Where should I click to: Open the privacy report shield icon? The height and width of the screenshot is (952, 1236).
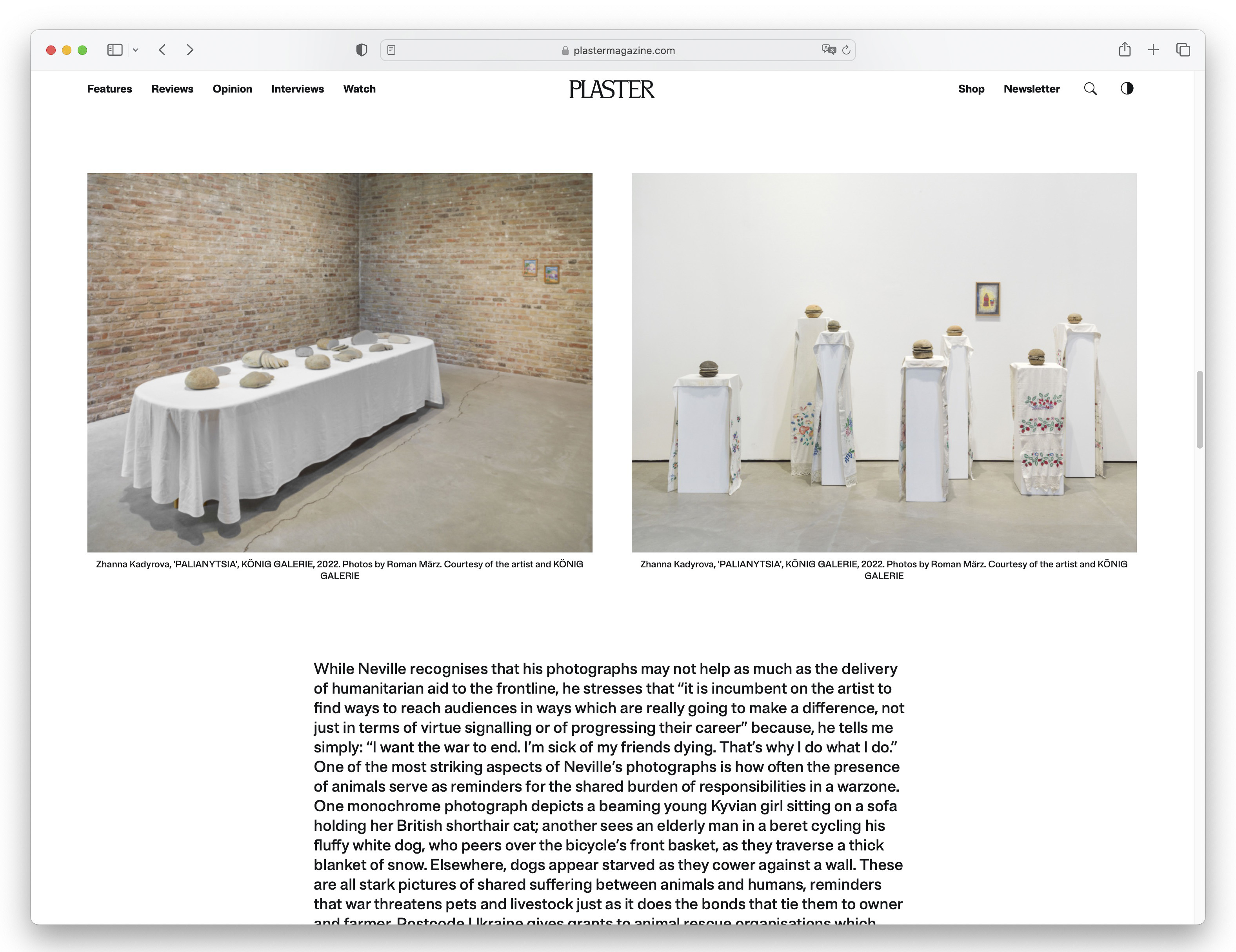(x=362, y=50)
